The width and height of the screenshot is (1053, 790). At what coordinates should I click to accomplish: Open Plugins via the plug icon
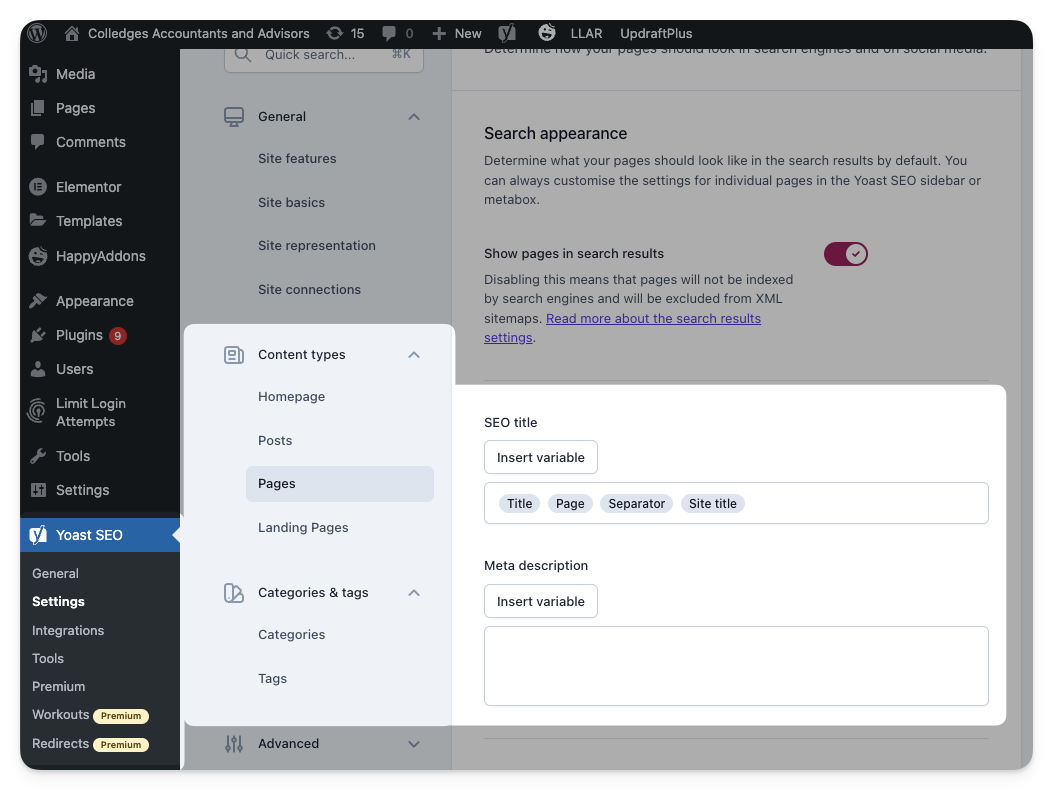tap(38, 335)
